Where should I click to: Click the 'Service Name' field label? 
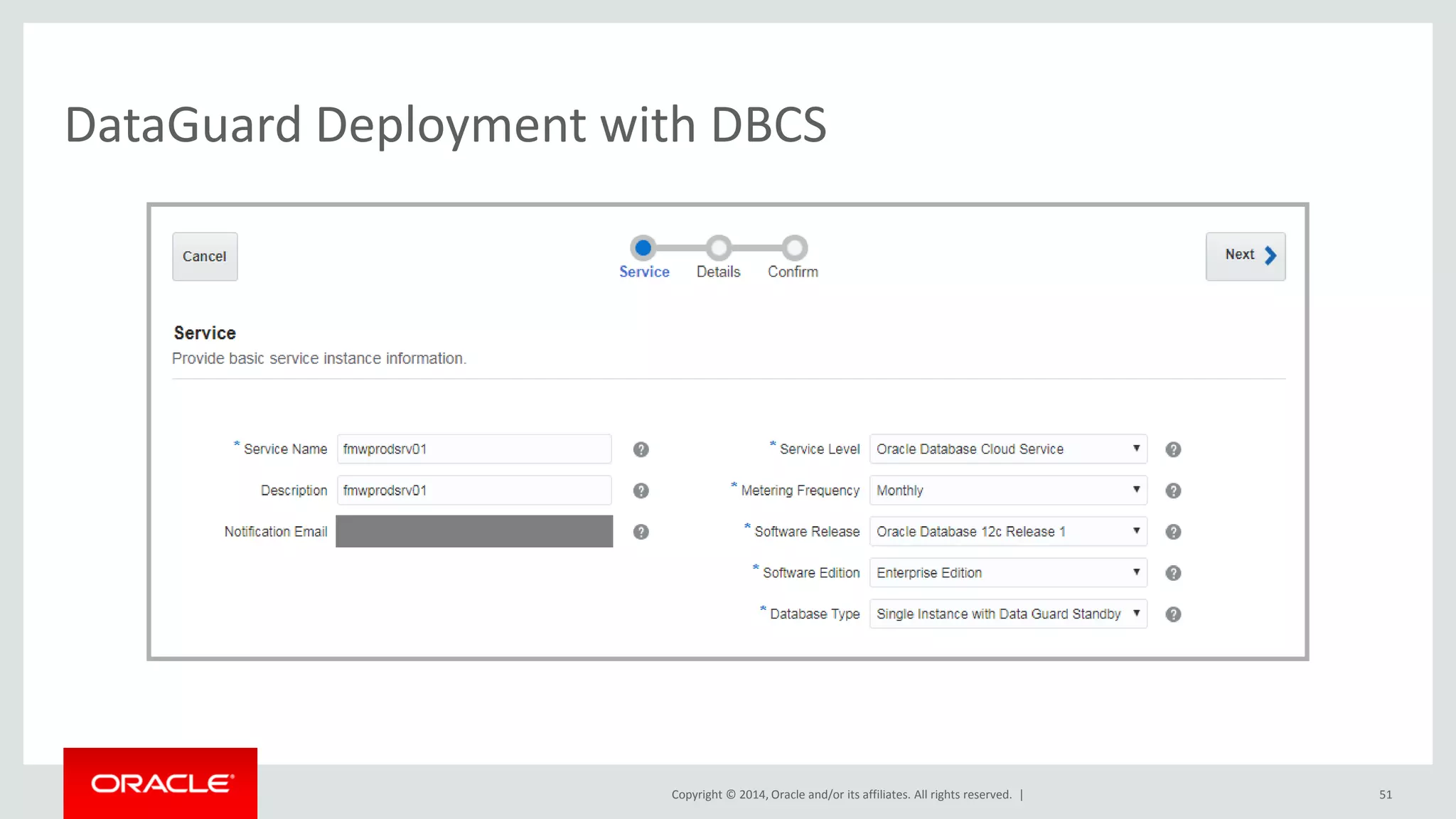coord(285,449)
